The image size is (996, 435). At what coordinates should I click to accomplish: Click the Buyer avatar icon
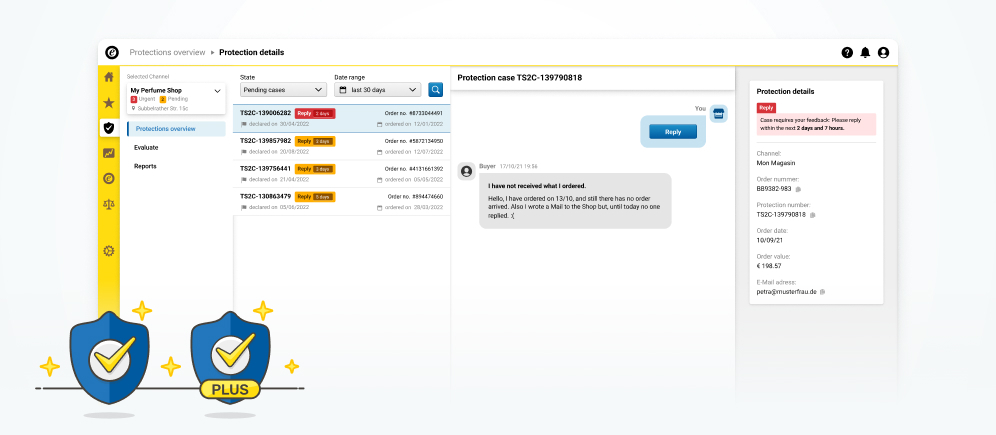pos(466,171)
